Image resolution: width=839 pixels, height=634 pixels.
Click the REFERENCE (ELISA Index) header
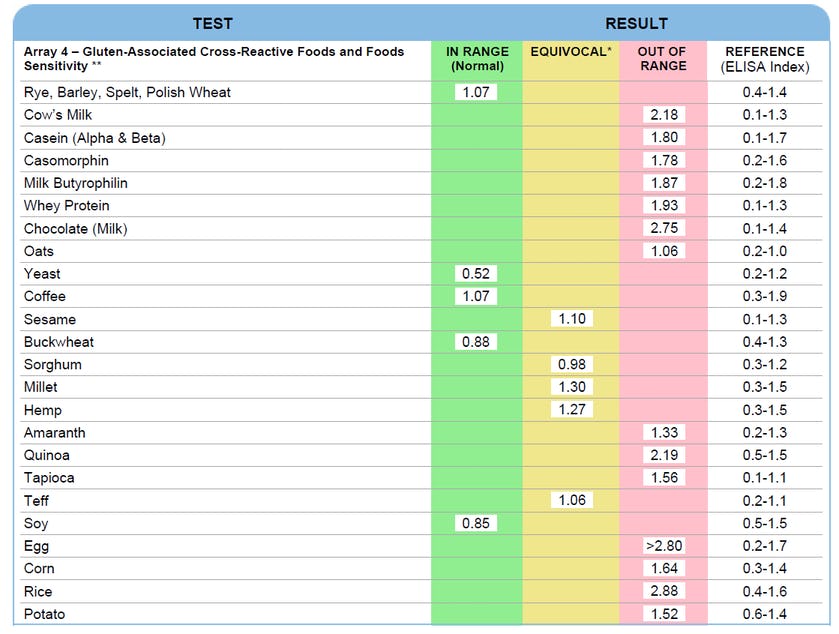click(x=764, y=59)
